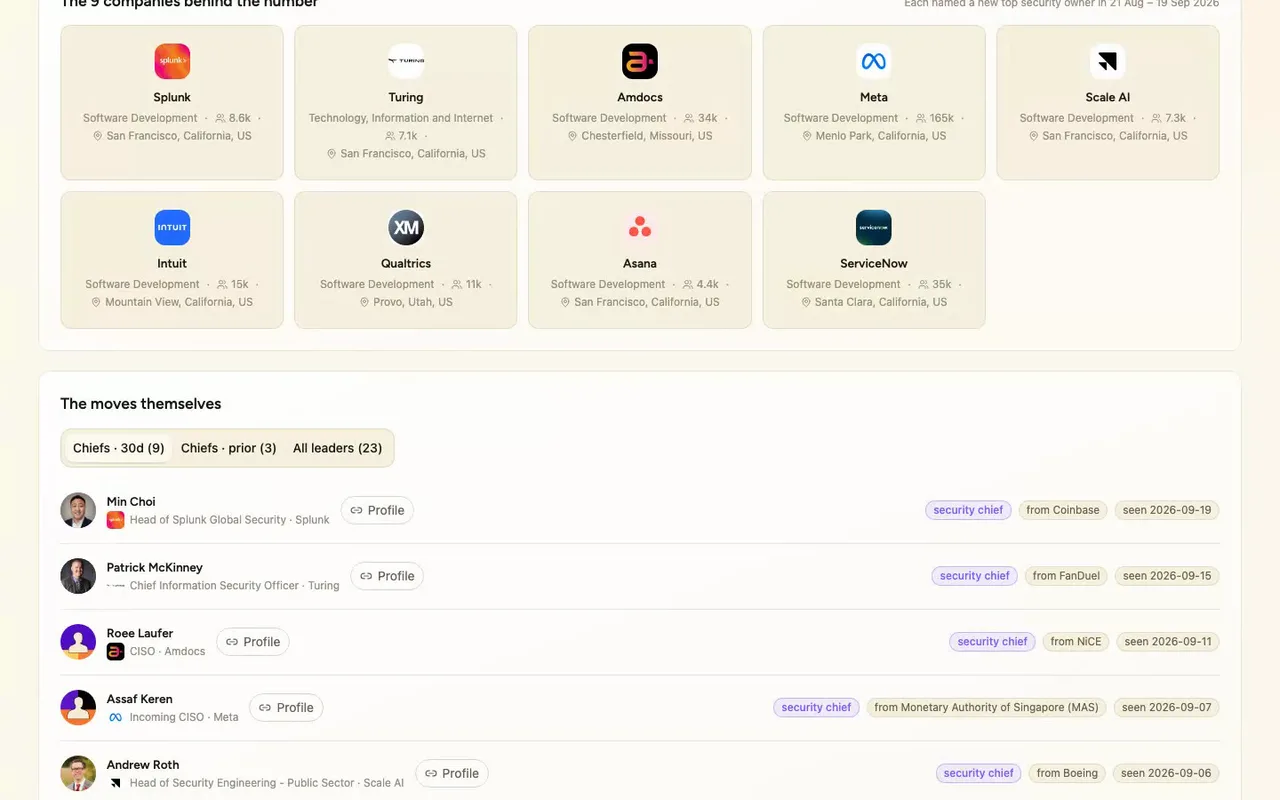Click the 'from FanDuel' tag
This screenshot has height=800, width=1280.
coord(1066,576)
